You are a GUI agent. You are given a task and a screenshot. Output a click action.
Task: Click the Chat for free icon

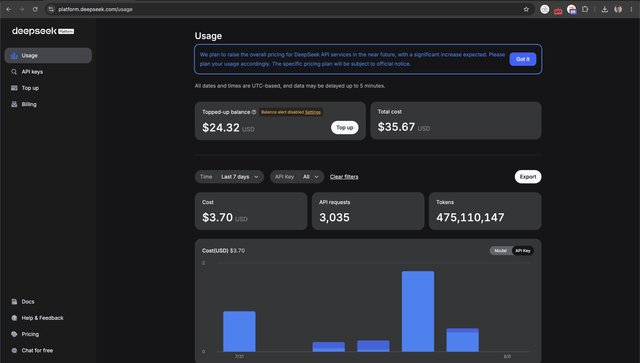point(14,350)
